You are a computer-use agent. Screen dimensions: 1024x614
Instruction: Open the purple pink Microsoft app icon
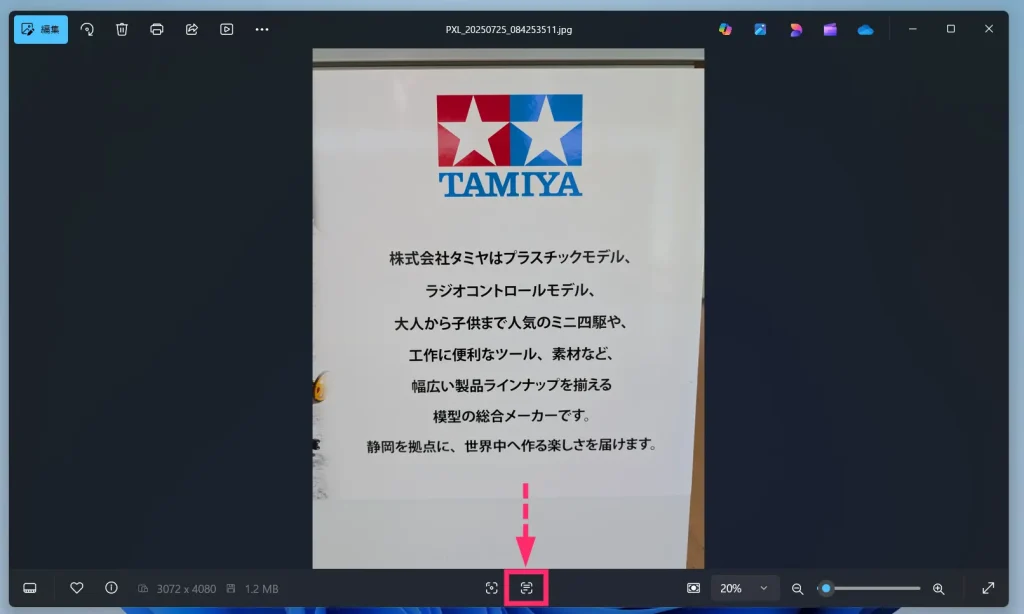[x=795, y=29]
